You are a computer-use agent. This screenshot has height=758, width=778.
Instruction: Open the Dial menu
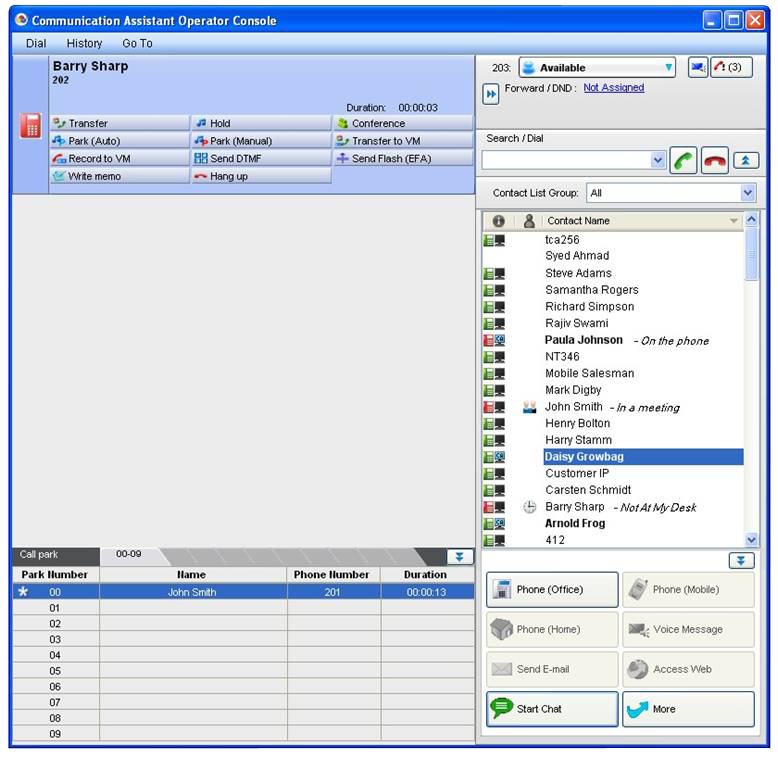(36, 44)
